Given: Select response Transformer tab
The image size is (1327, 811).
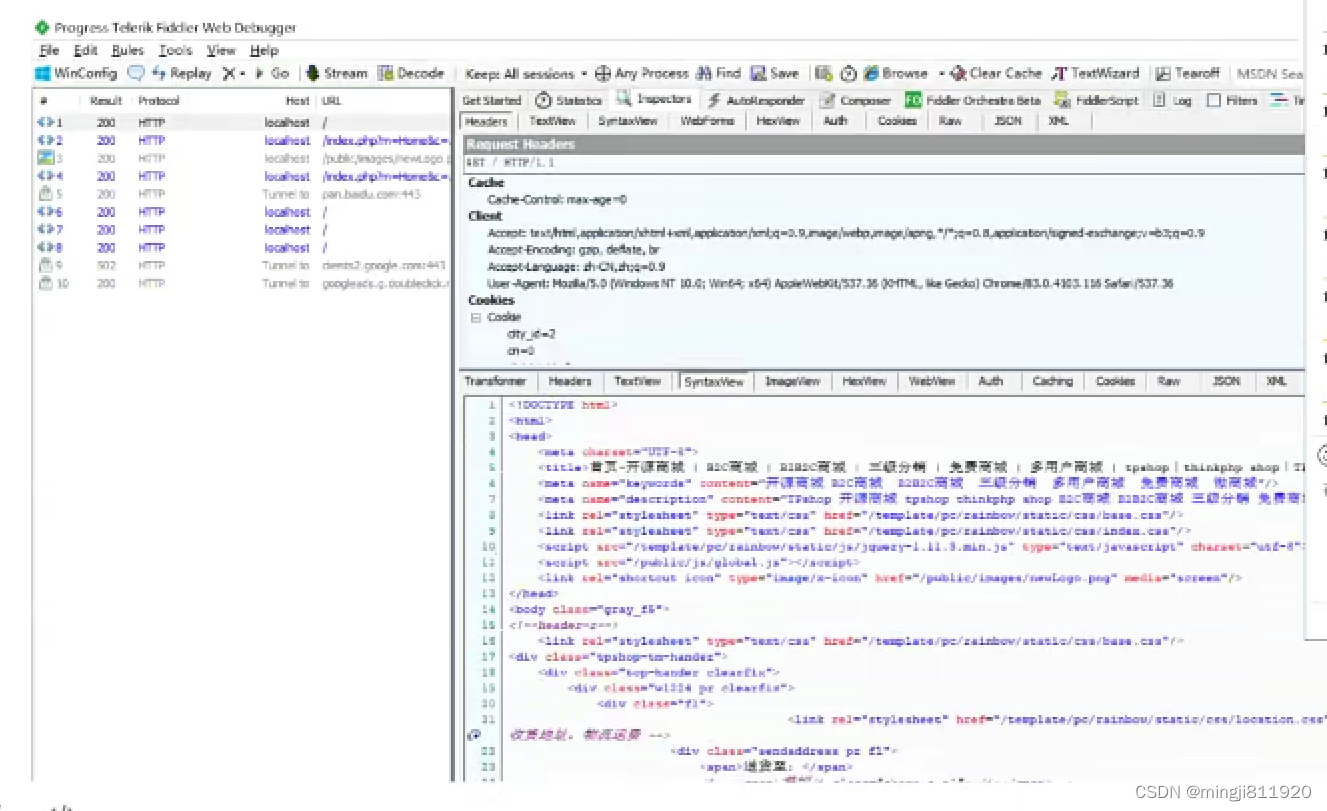Looking at the screenshot, I should pos(495,381).
